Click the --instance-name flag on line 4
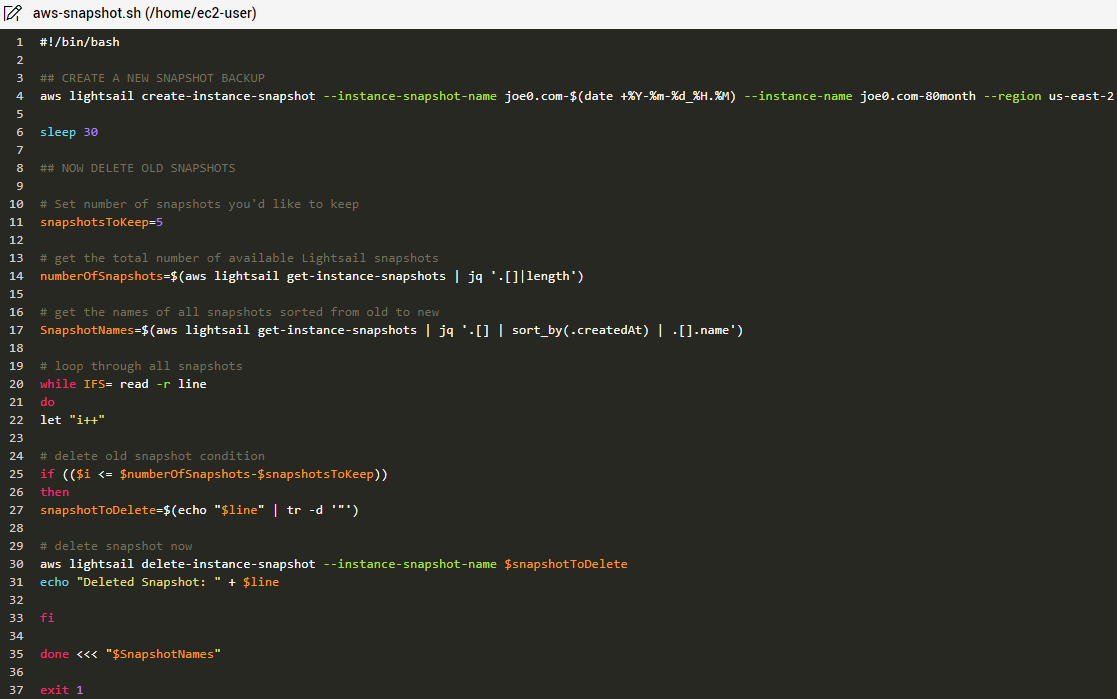 click(x=798, y=96)
